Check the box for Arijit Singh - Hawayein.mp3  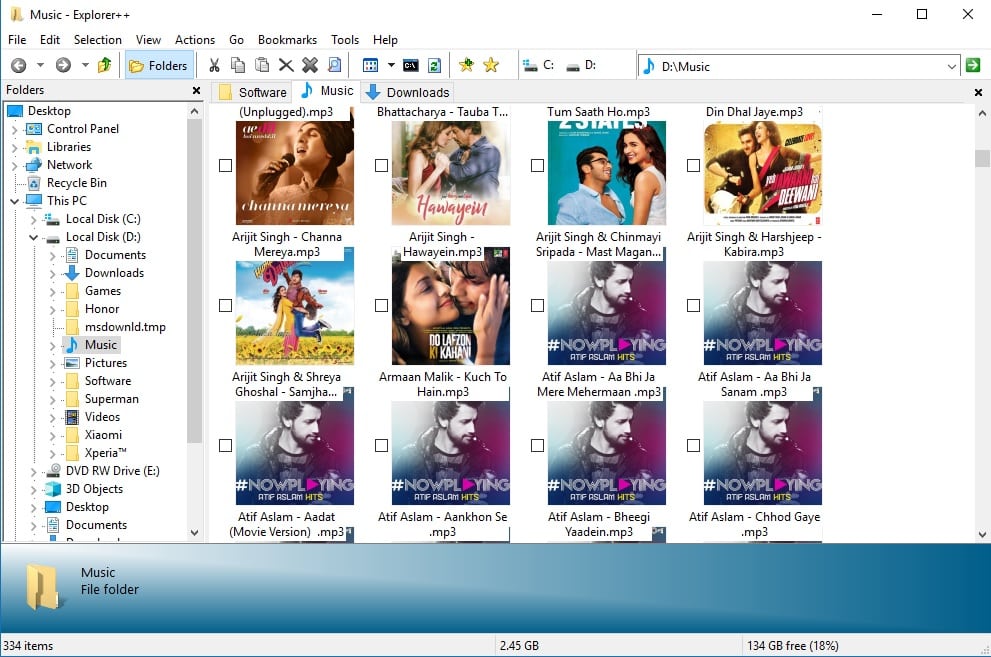tap(381, 166)
